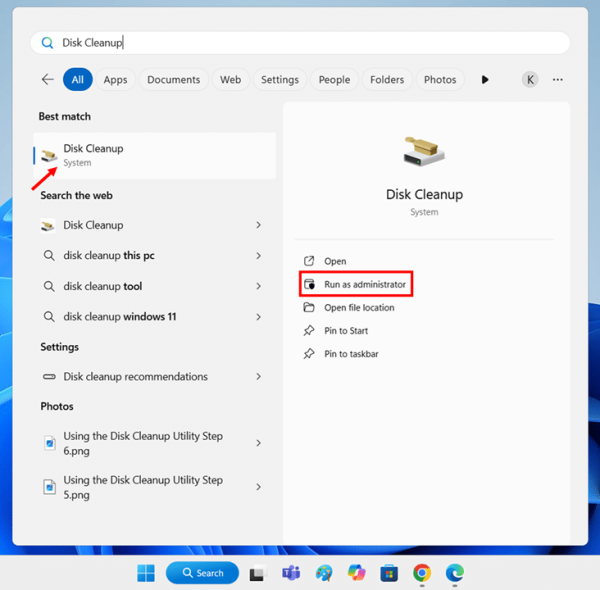Click the Disk Cleanup icon under Search the web
Viewport: 600px width, 590px height.
pos(48,225)
